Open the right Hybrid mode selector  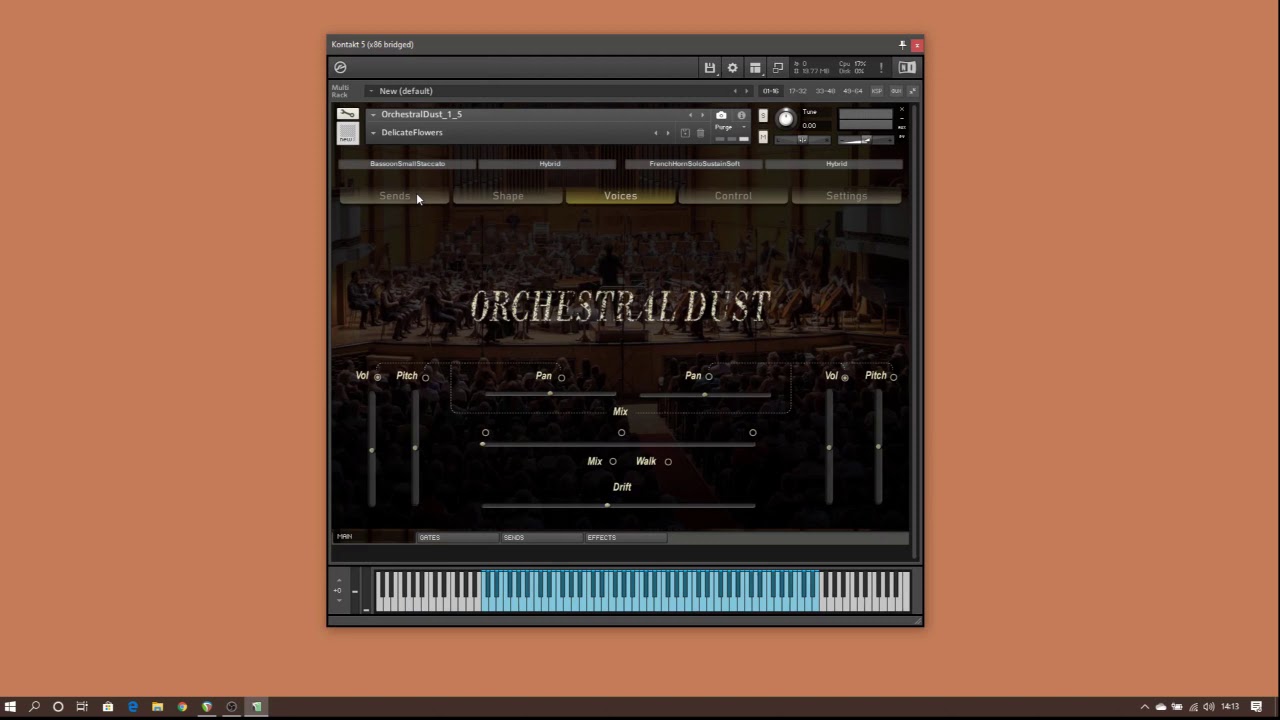tap(836, 164)
